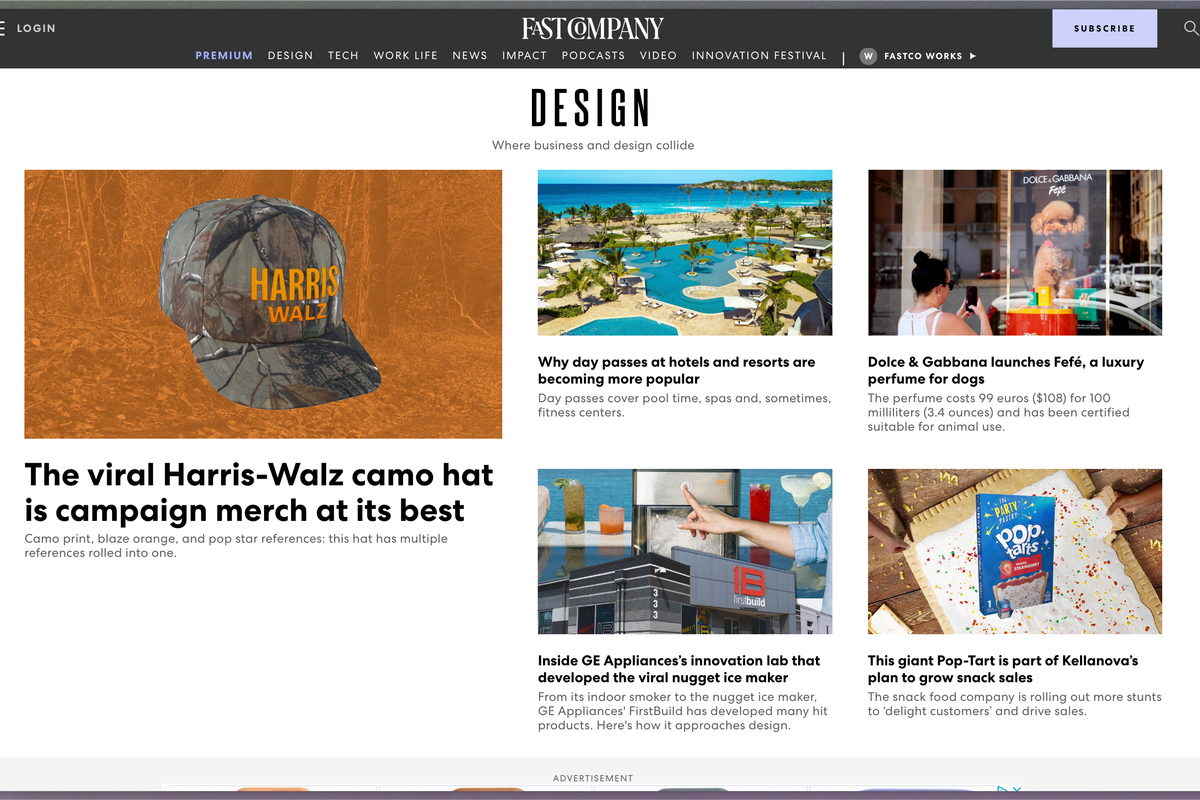Open the Harris-Walz camo hat image
This screenshot has height=800, width=1200.
(x=263, y=304)
